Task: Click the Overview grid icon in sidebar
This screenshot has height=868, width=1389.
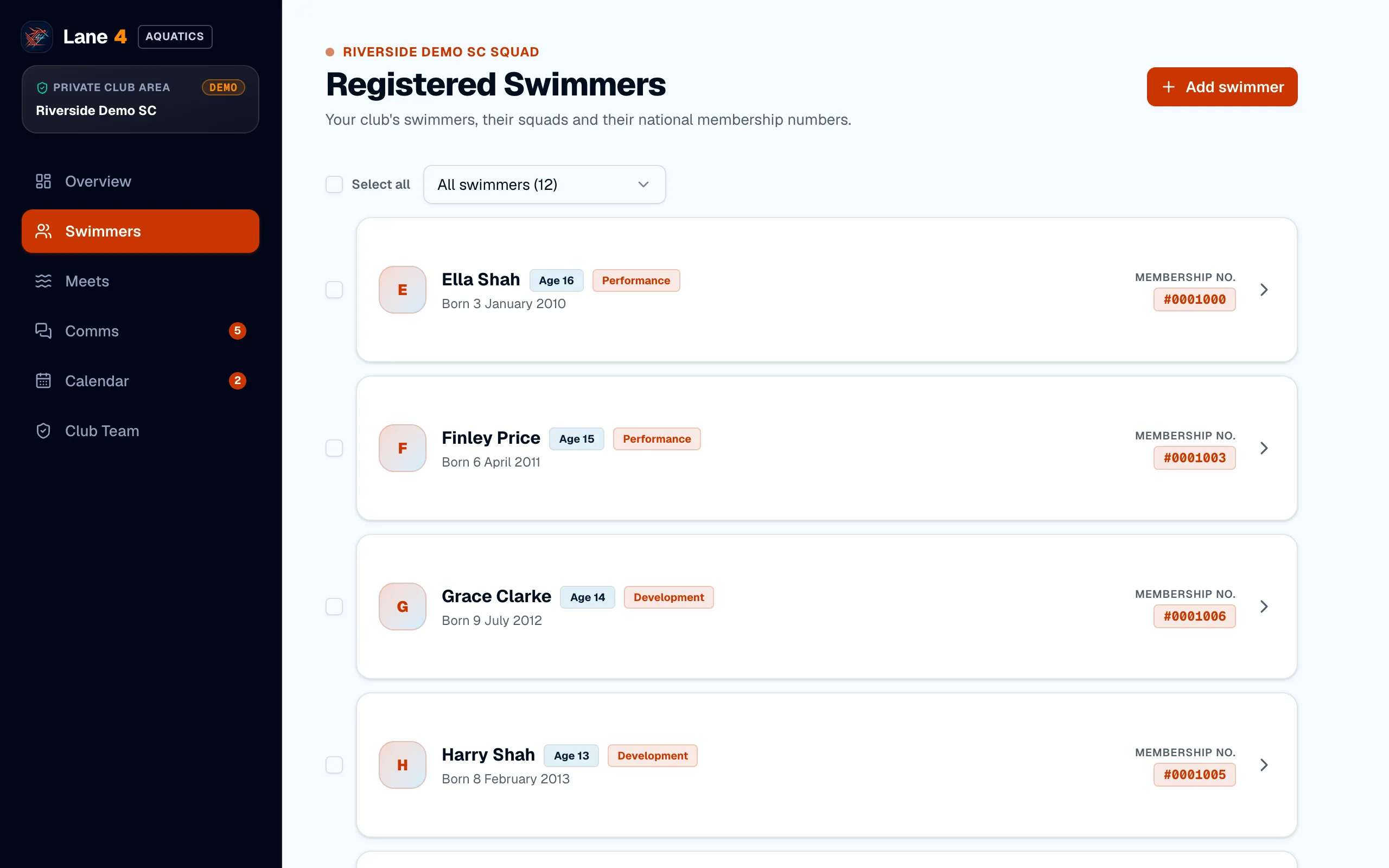Action: click(x=43, y=181)
